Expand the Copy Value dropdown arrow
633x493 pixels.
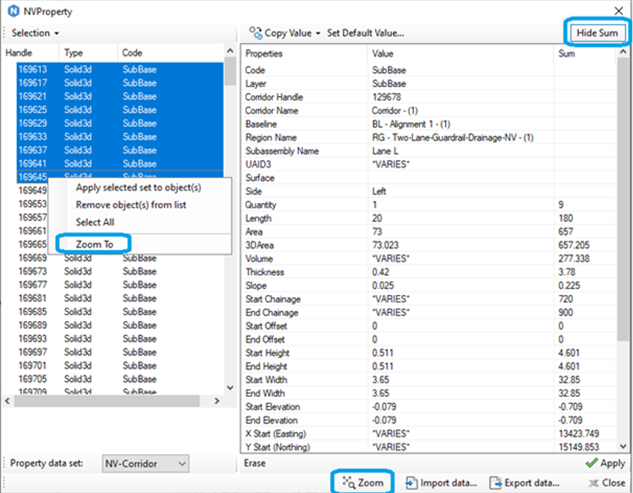(318, 34)
